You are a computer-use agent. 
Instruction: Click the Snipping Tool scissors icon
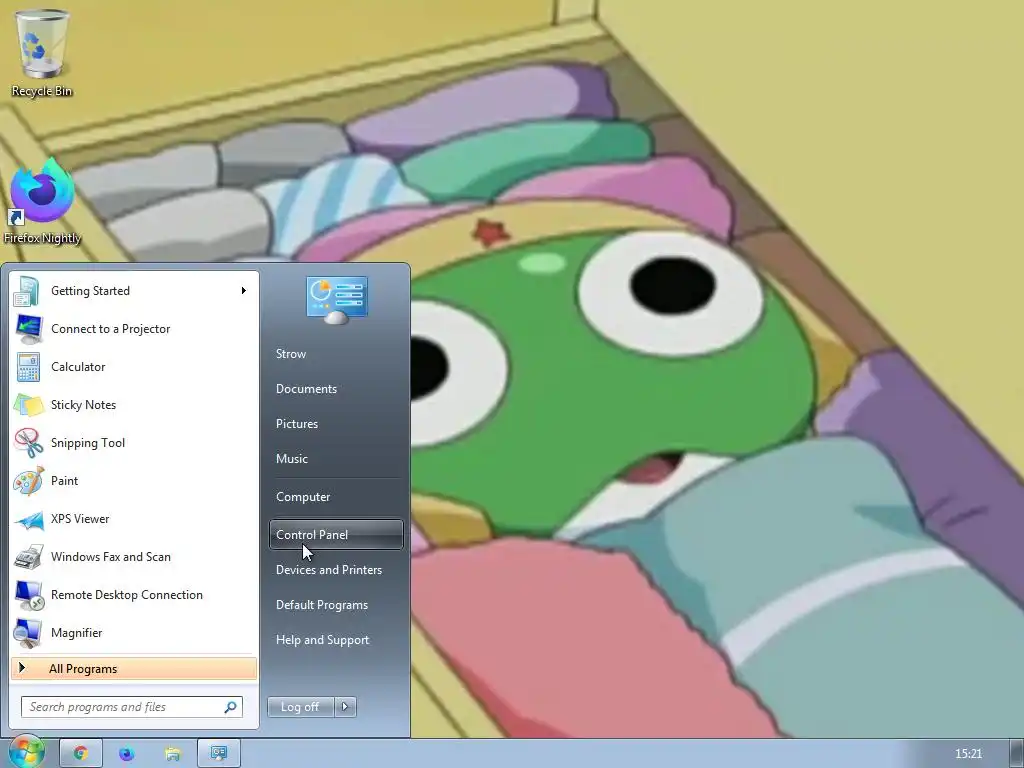tap(27, 443)
